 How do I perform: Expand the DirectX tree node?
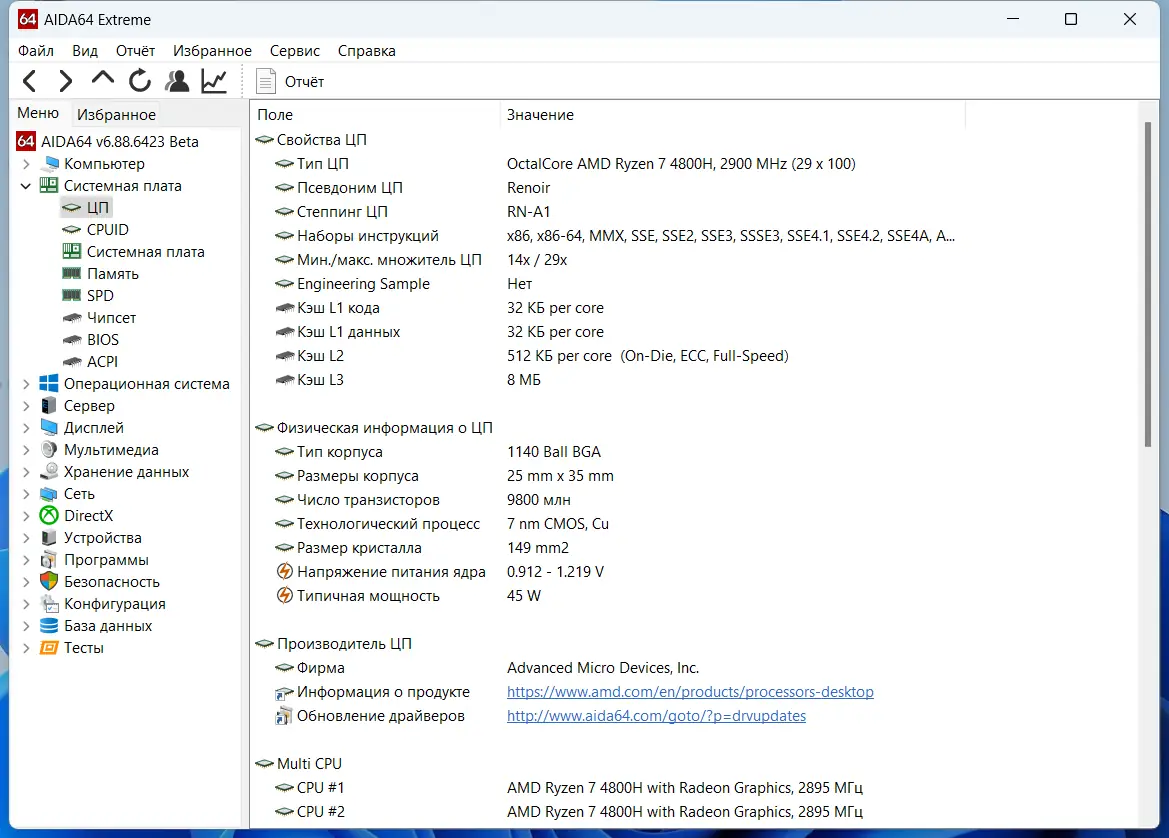click(26, 516)
